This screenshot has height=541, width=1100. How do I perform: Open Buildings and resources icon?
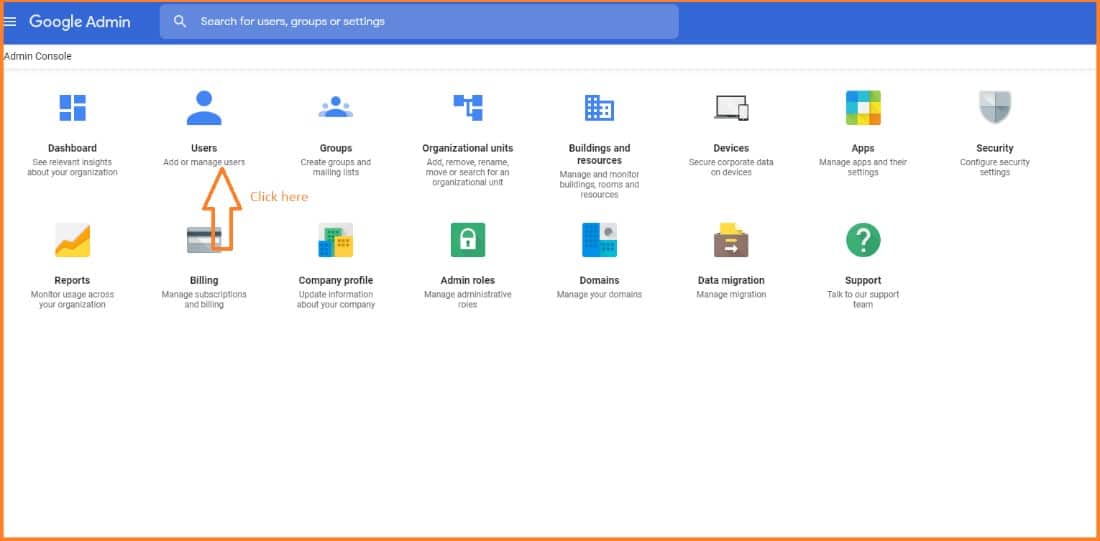(599, 107)
